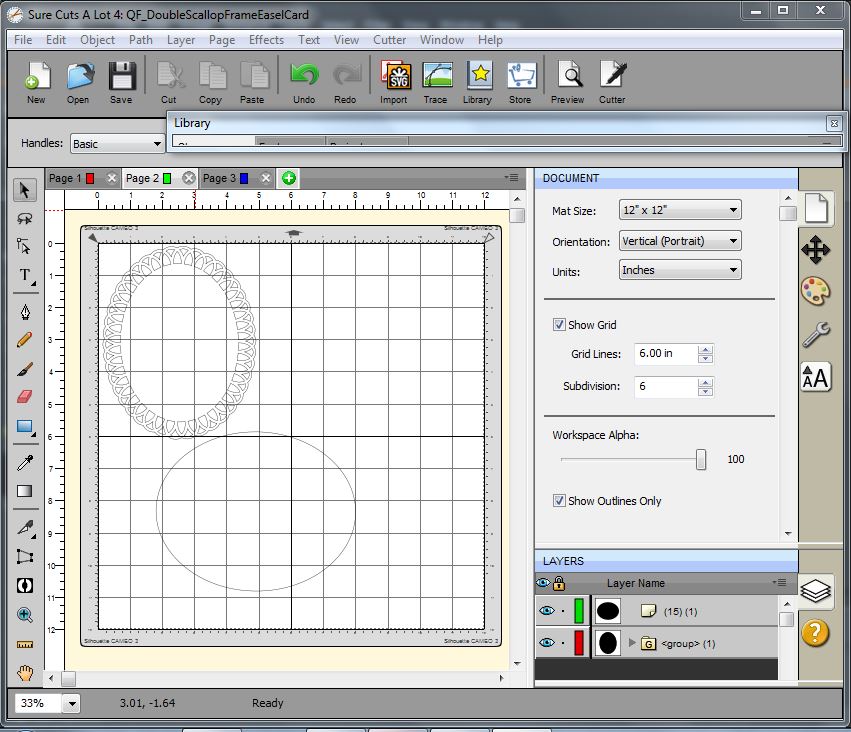This screenshot has width=851, height=732.
Task: Toggle Show Outlines Only checkbox
Action: 559,501
